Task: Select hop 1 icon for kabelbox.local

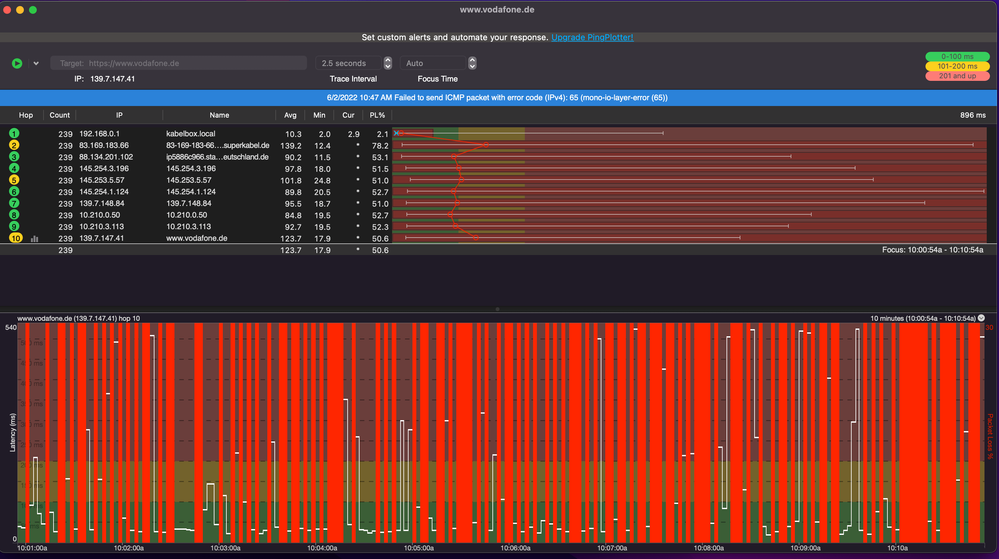Action: 14,133
